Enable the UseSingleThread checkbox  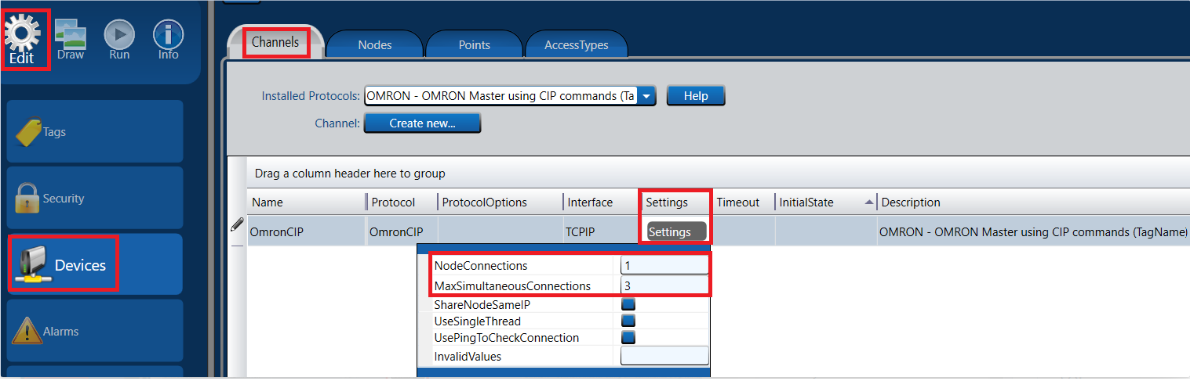pyautogui.click(x=628, y=321)
